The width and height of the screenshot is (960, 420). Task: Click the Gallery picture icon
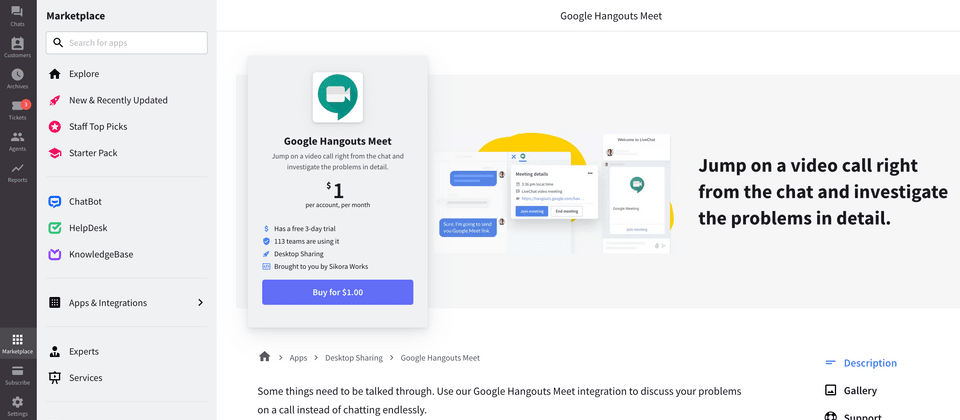pyautogui.click(x=831, y=390)
